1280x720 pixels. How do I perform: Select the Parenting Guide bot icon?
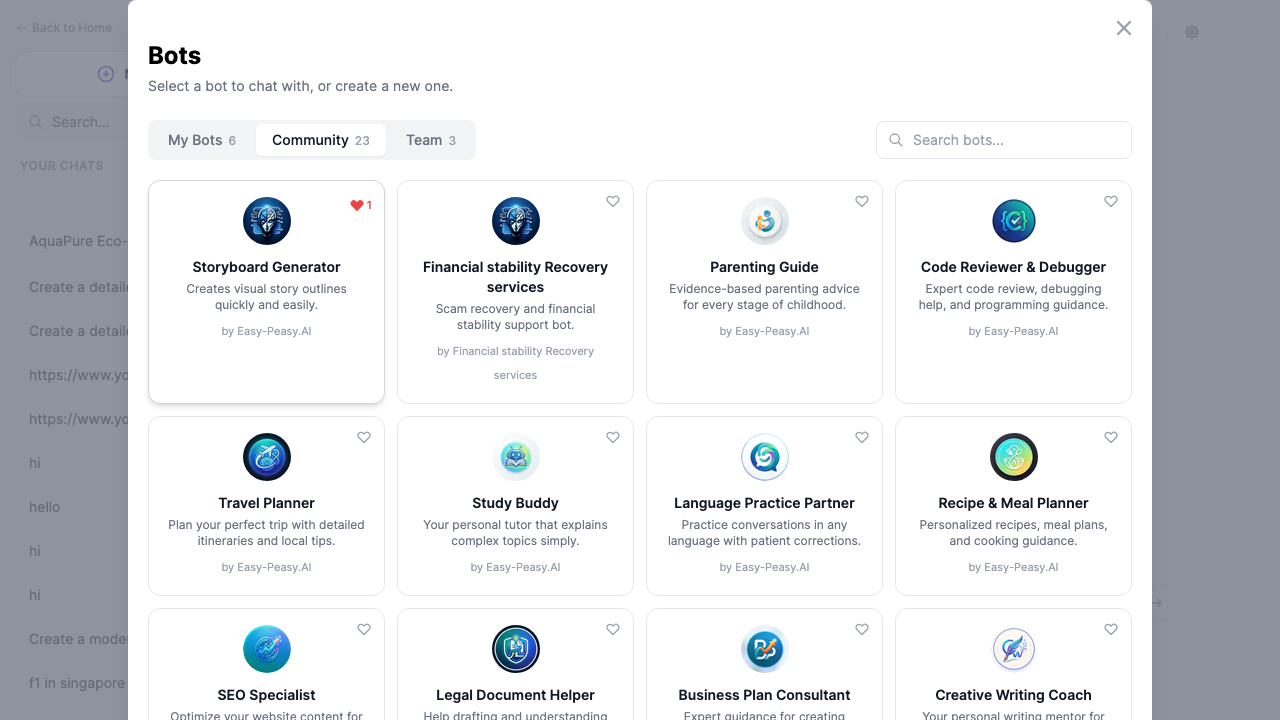coord(764,221)
